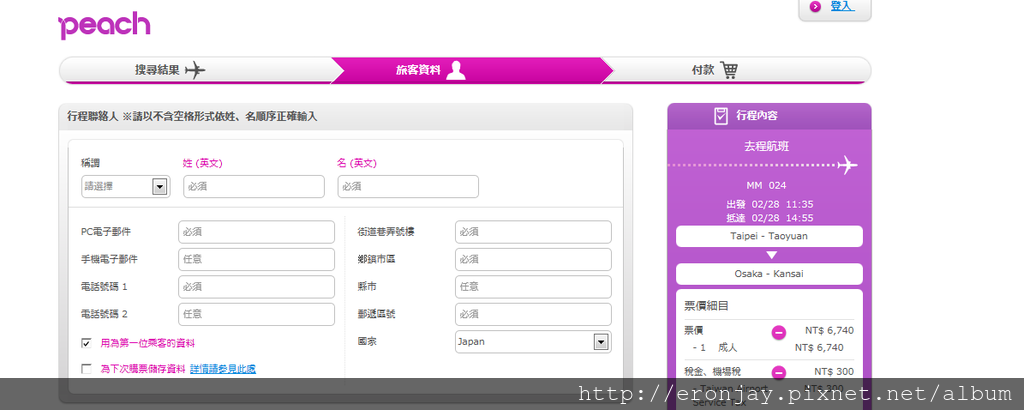Image resolution: width=1024 pixels, height=410 pixels.
Task: Click the airplane icon in 搜尋結果 step
Action: coord(195,70)
